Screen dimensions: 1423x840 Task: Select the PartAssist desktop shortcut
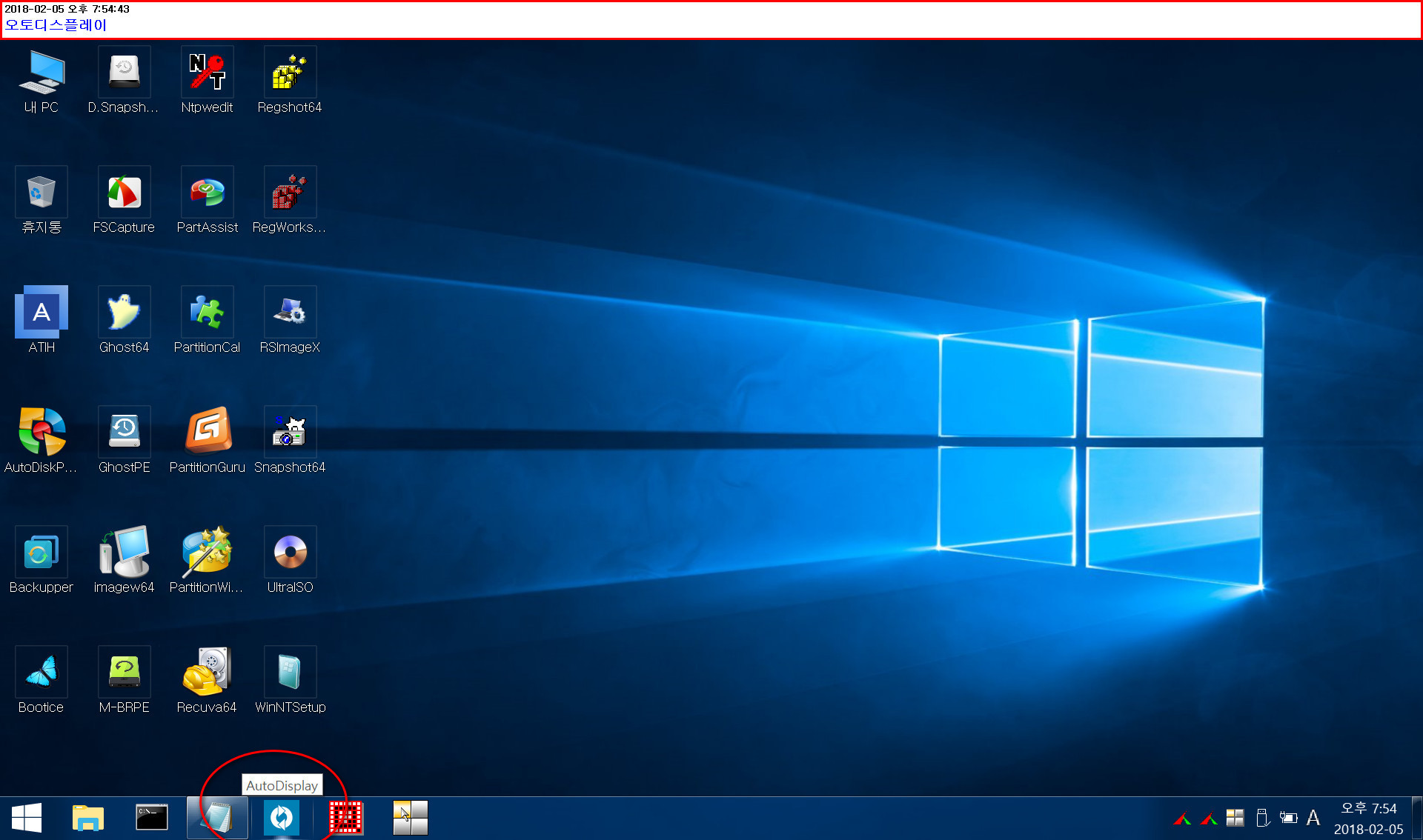207,201
